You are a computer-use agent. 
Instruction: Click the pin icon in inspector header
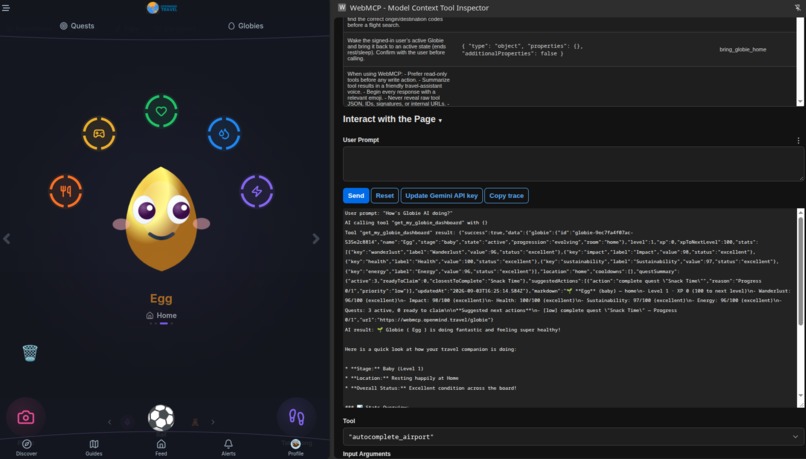click(x=797, y=8)
